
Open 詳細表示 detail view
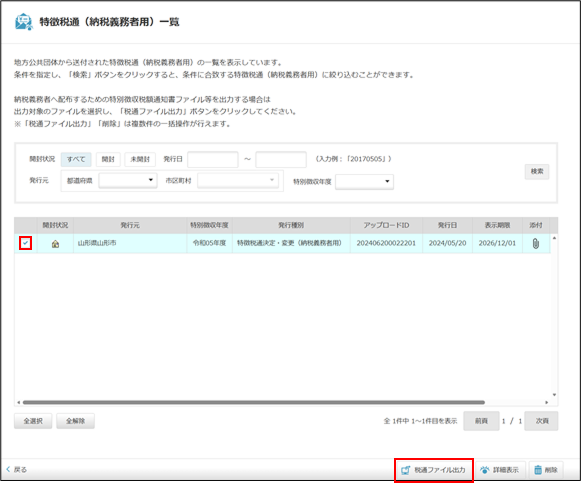click(500, 470)
